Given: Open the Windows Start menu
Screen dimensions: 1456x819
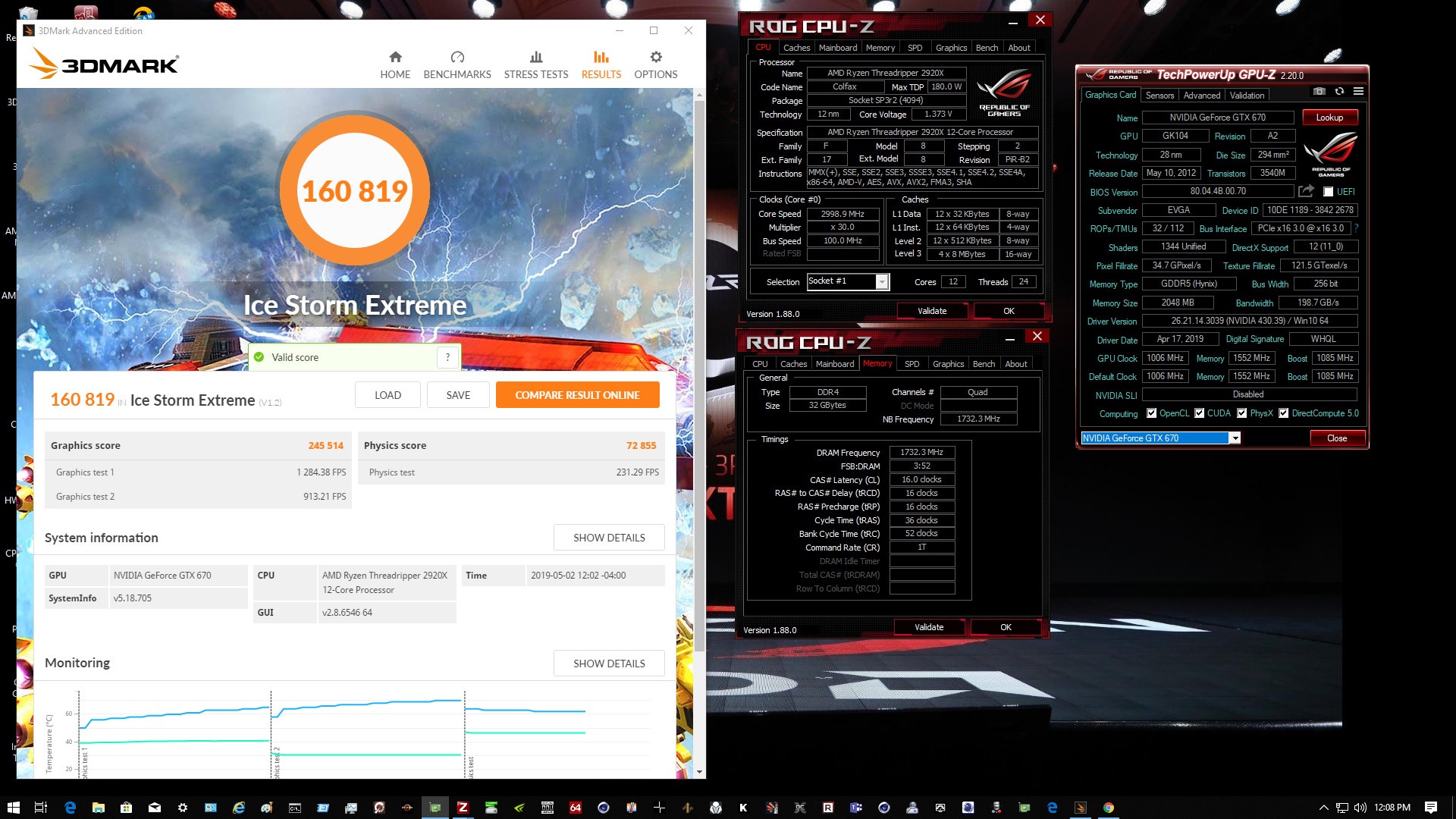Looking at the screenshot, I should 13,808.
